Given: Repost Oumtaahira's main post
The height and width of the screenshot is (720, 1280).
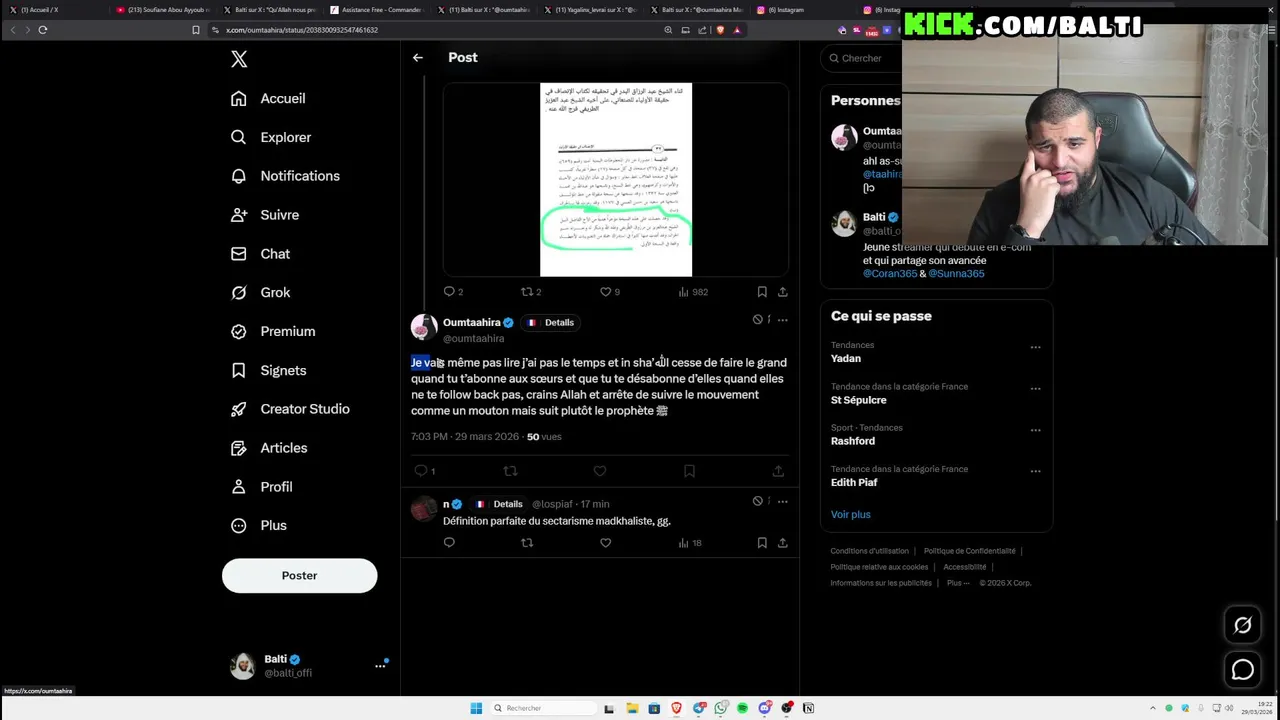Looking at the screenshot, I should [511, 471].
